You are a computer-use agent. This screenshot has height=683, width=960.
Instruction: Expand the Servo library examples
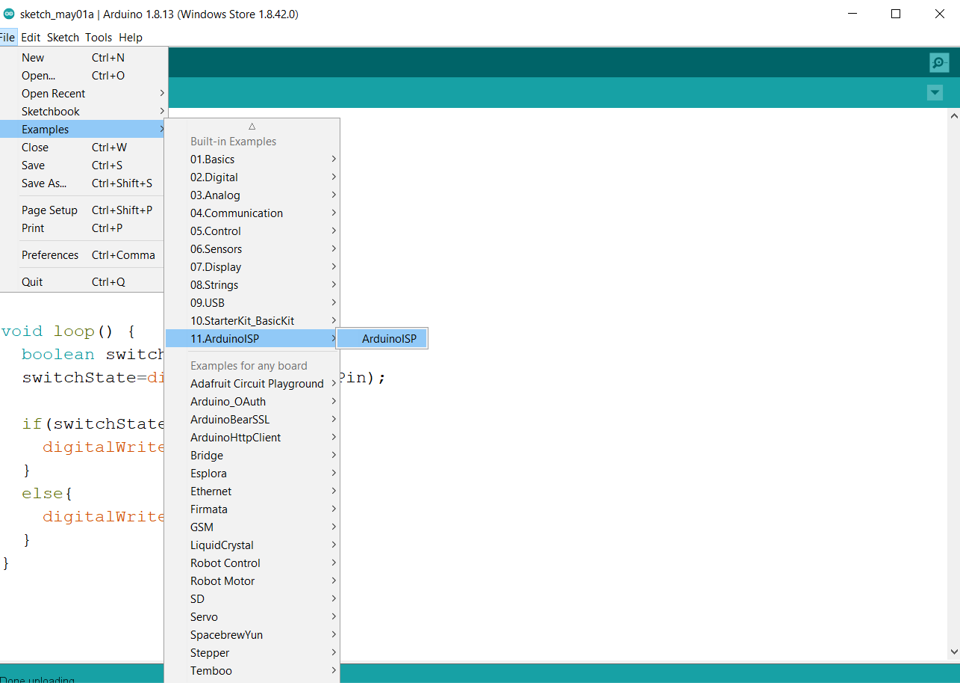pos(252,617)
